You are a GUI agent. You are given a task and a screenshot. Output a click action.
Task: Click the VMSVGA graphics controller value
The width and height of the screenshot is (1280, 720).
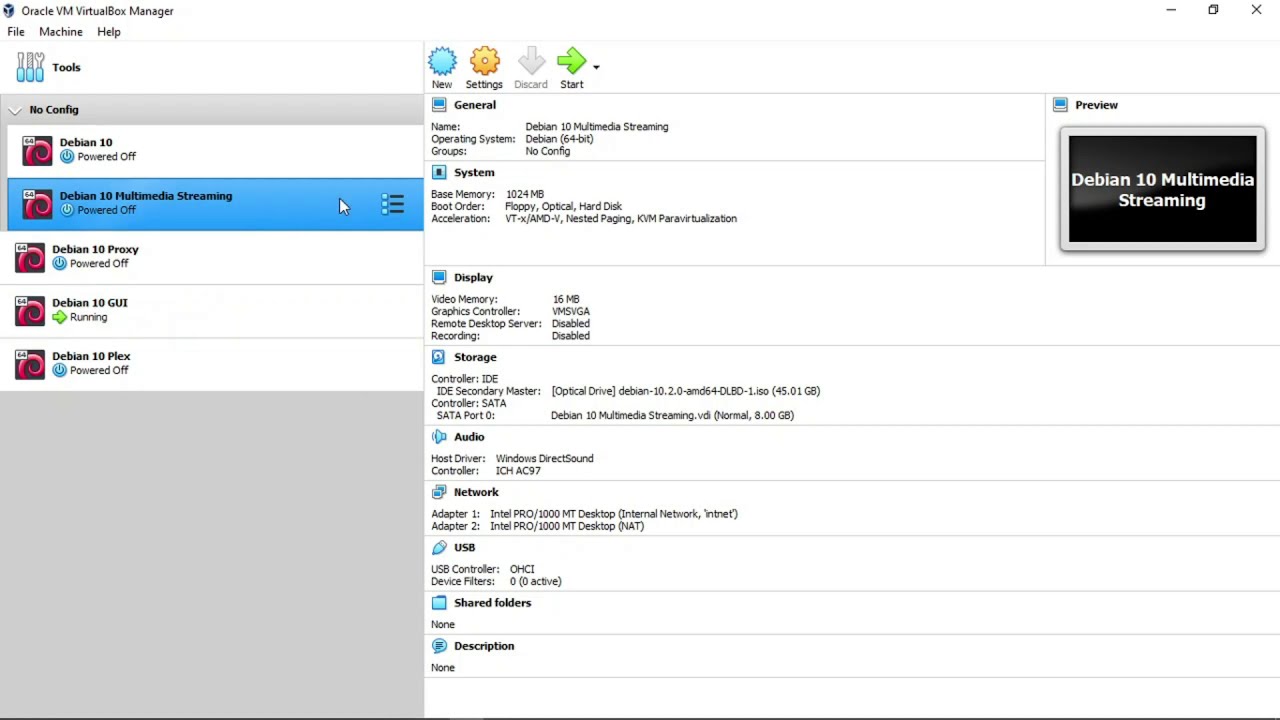[x=571, y=312]
